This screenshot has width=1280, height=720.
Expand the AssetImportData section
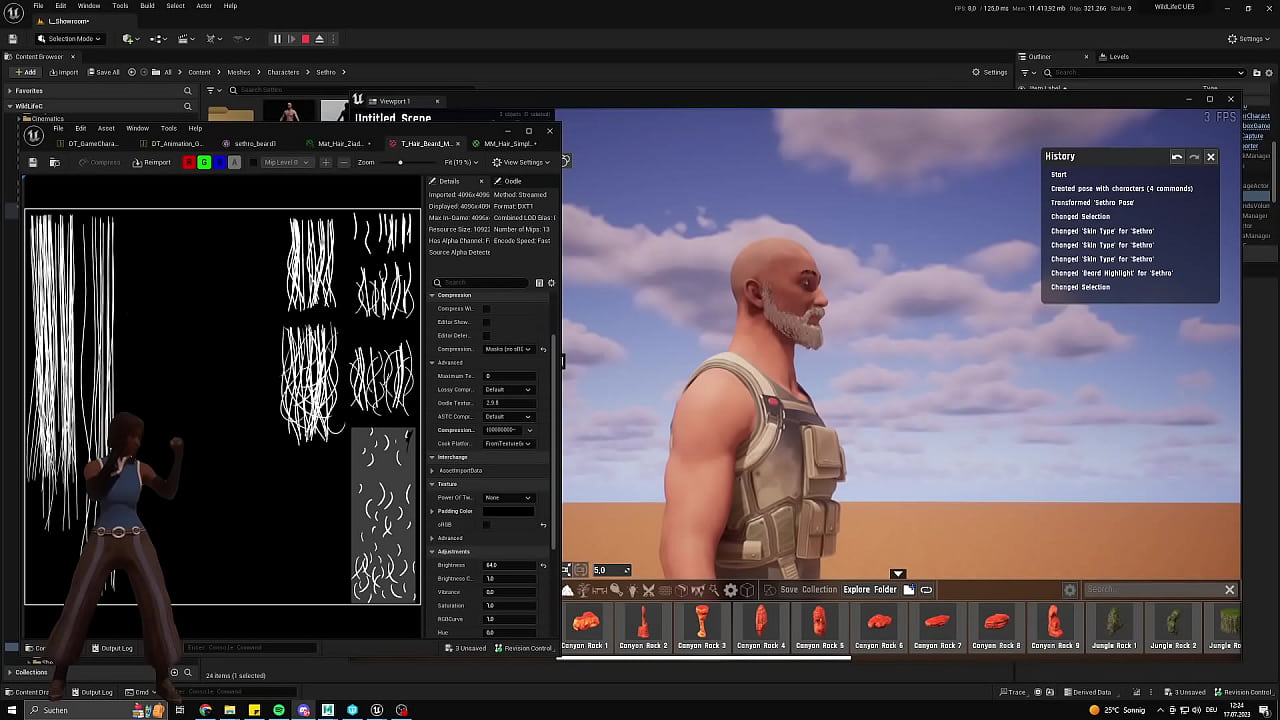(433, 471)
